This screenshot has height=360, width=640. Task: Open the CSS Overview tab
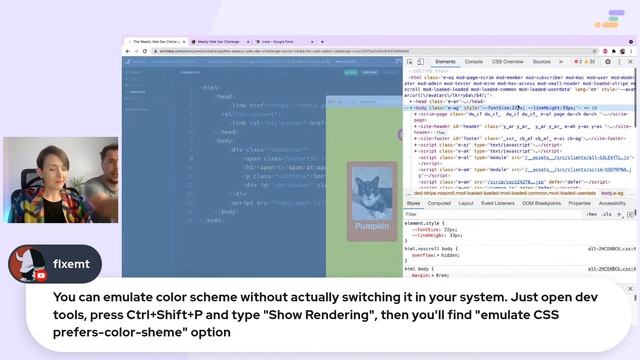[x=507, y=62]
